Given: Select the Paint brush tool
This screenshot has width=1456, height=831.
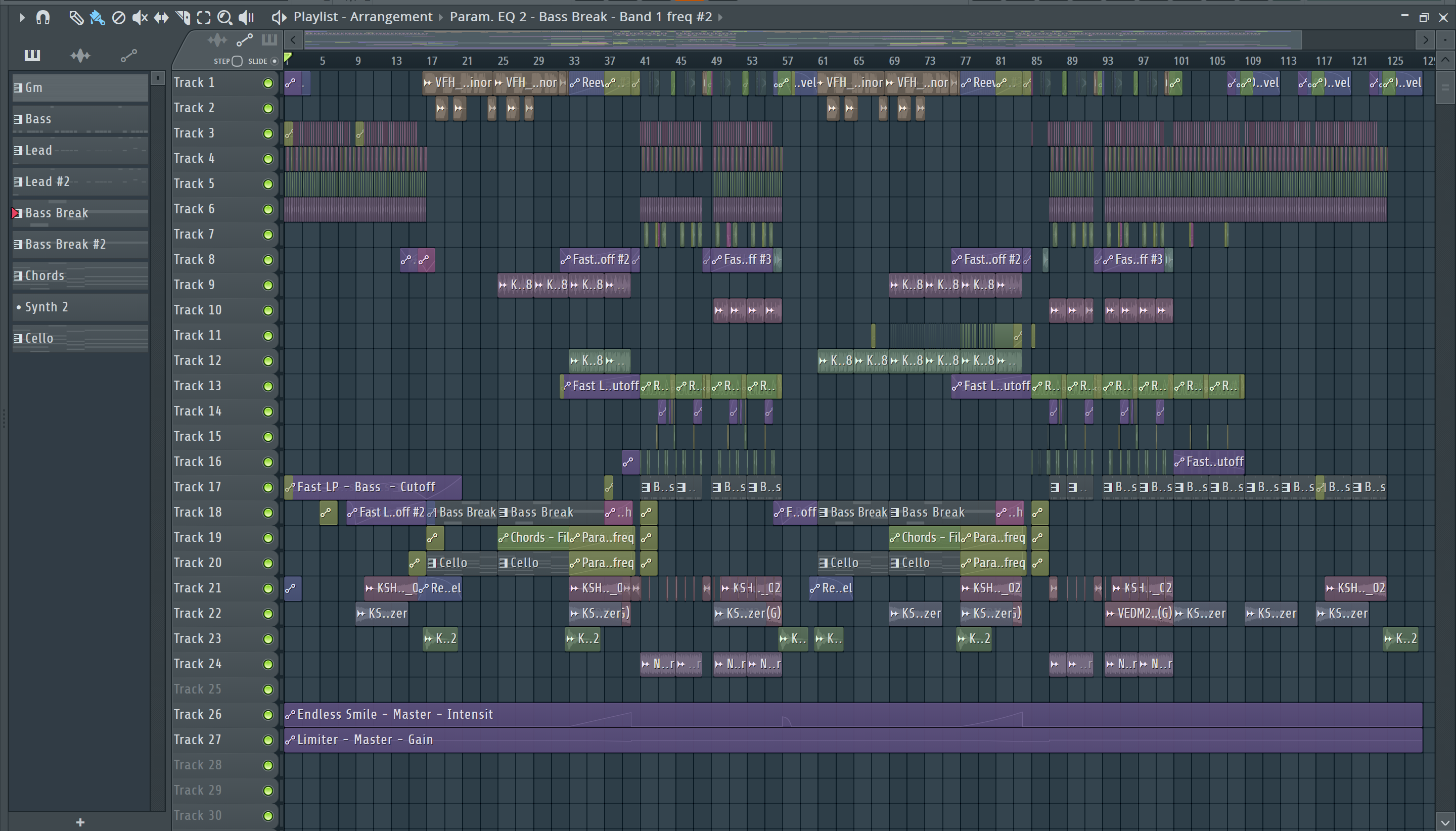Looking at the screenshot, I should point(97,17).
